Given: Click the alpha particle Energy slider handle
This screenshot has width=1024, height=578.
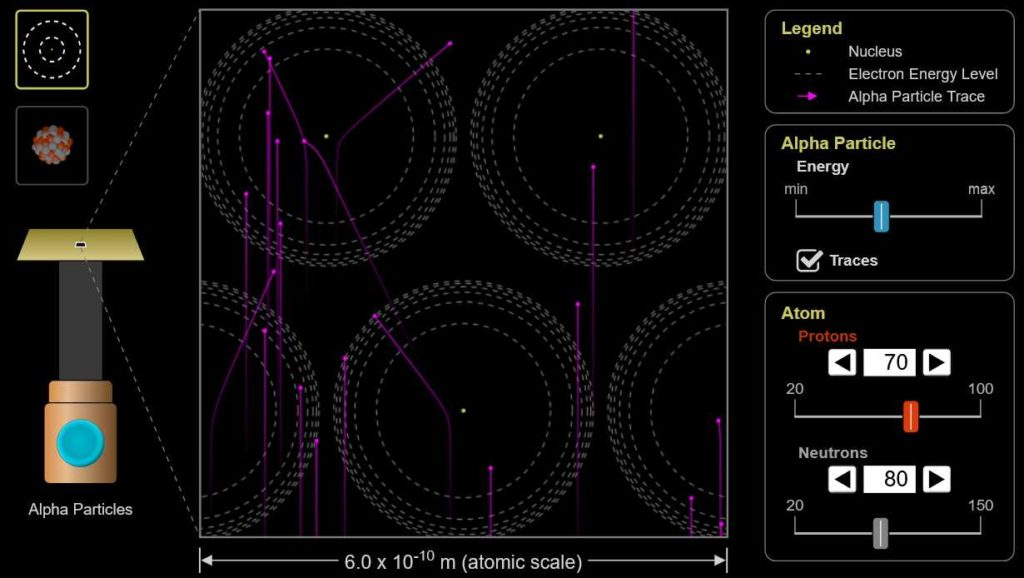Looking at the screenshot, I should tap(881, 216).
